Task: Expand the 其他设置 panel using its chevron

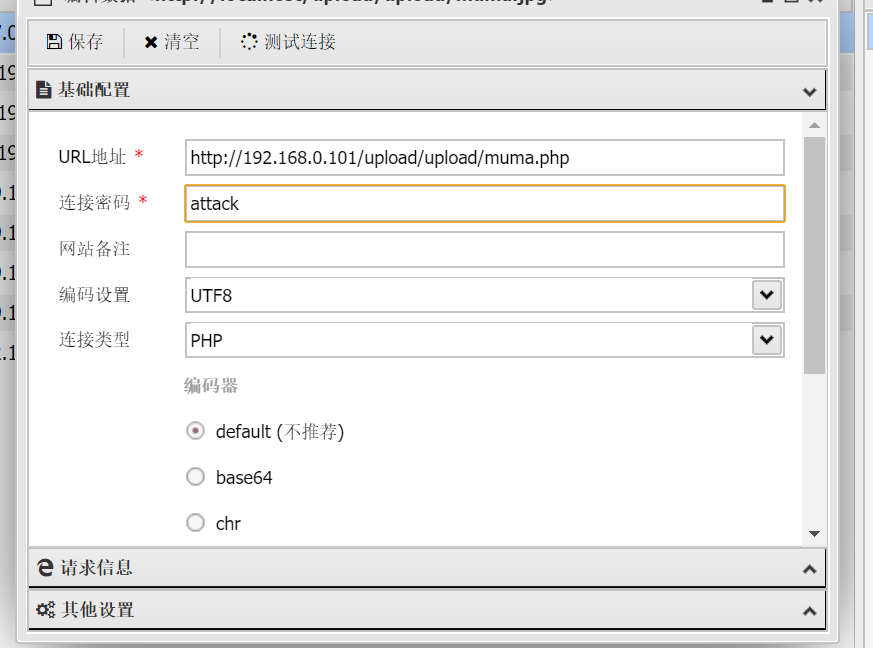Action: click(810, 611)
